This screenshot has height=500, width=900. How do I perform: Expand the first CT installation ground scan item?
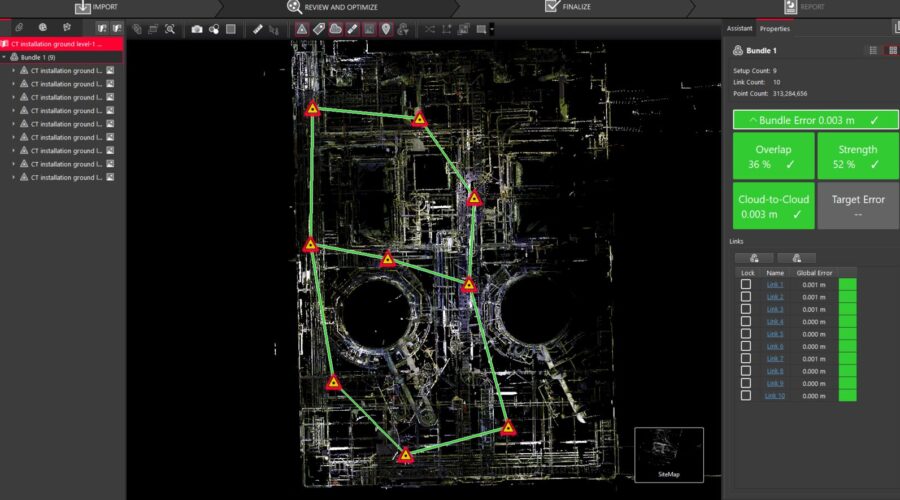click(x=14, y=71)
